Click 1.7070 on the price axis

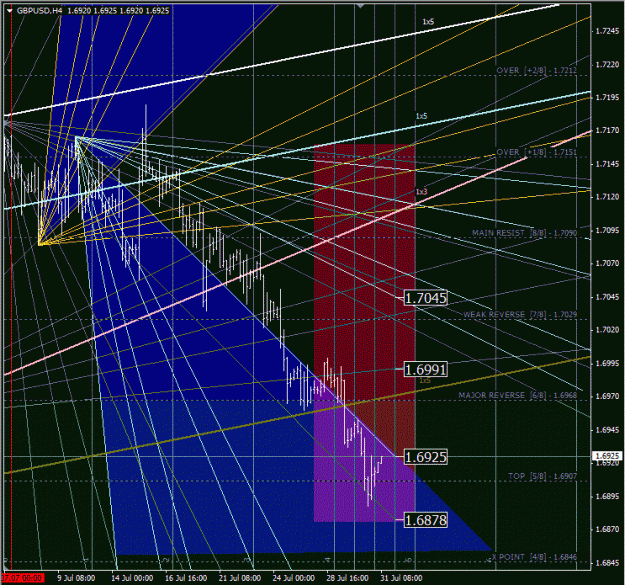[607, 263]
